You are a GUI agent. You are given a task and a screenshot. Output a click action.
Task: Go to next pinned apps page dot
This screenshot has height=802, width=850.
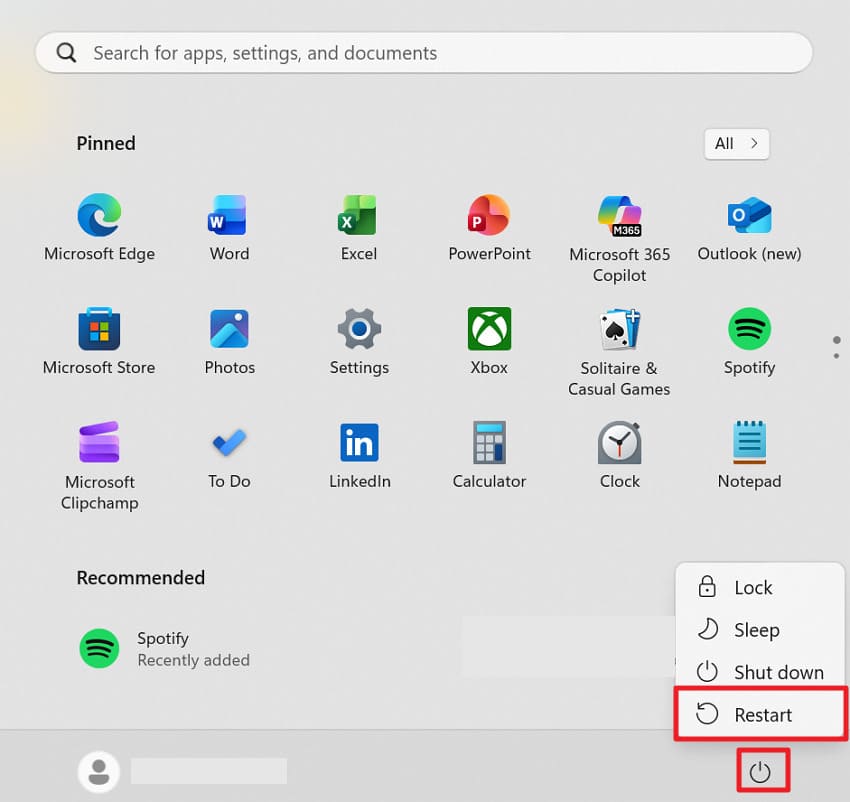(836, 356)
